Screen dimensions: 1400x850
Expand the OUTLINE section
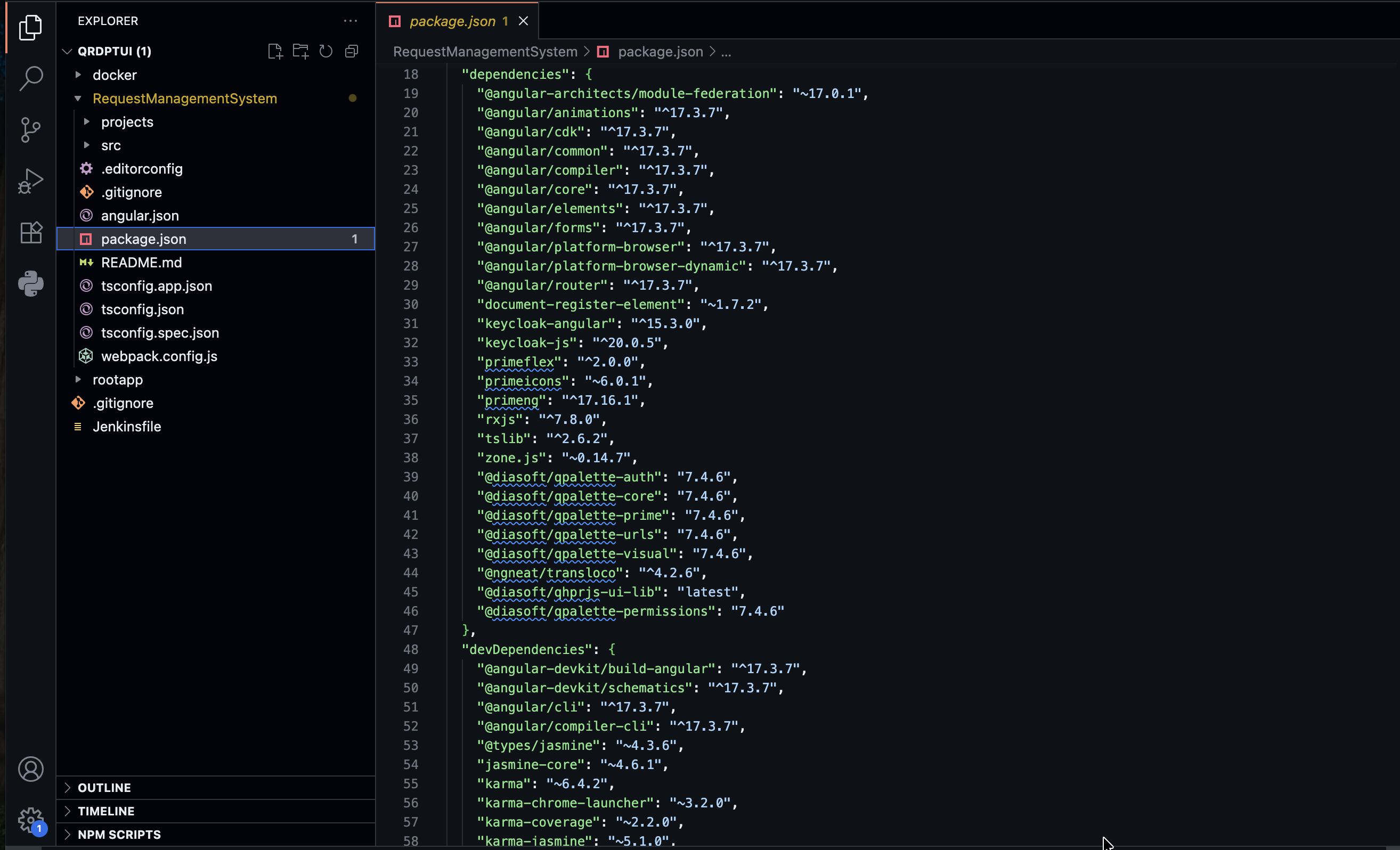pos(104,788)
